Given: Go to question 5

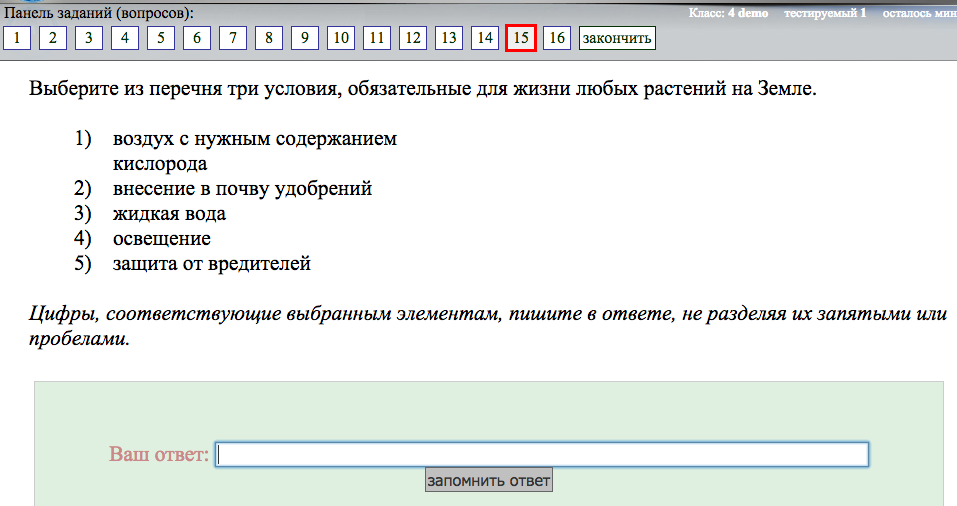Looking at the screenshot, I should click(161, 38).
